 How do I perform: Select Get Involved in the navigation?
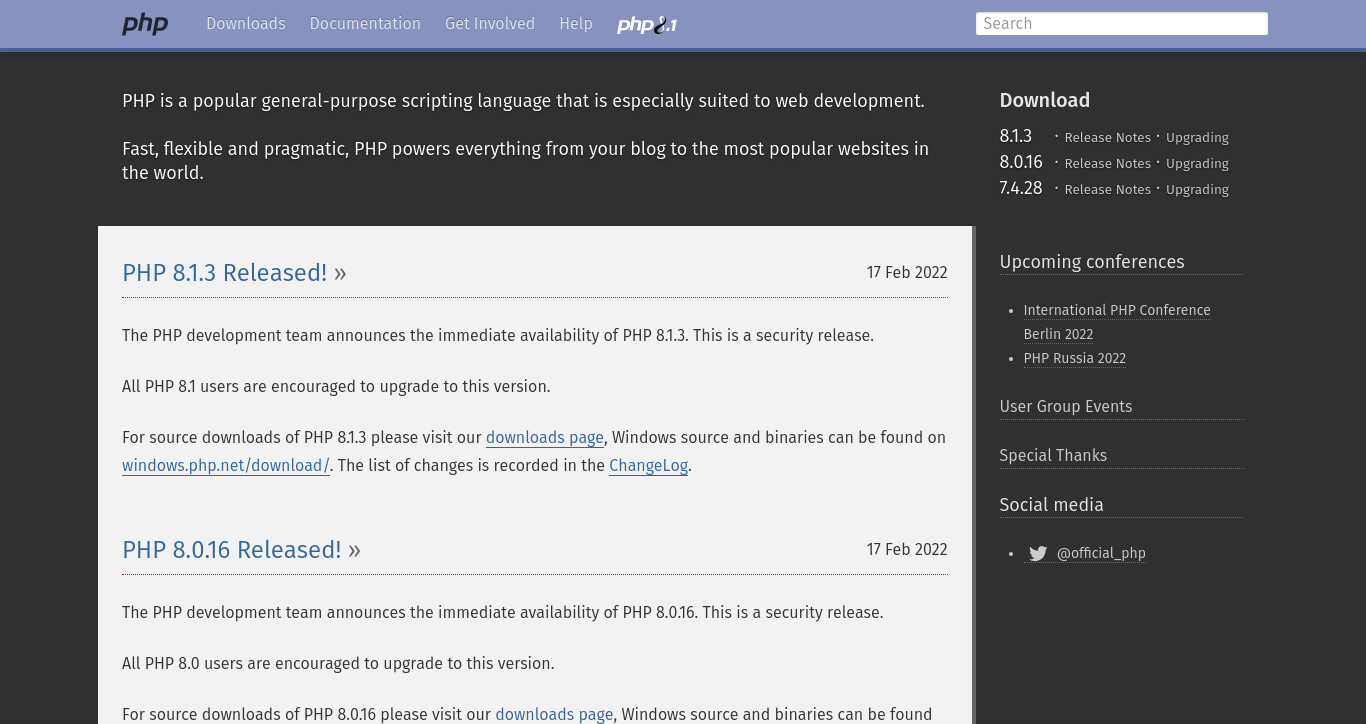click(x=490, y=24)
